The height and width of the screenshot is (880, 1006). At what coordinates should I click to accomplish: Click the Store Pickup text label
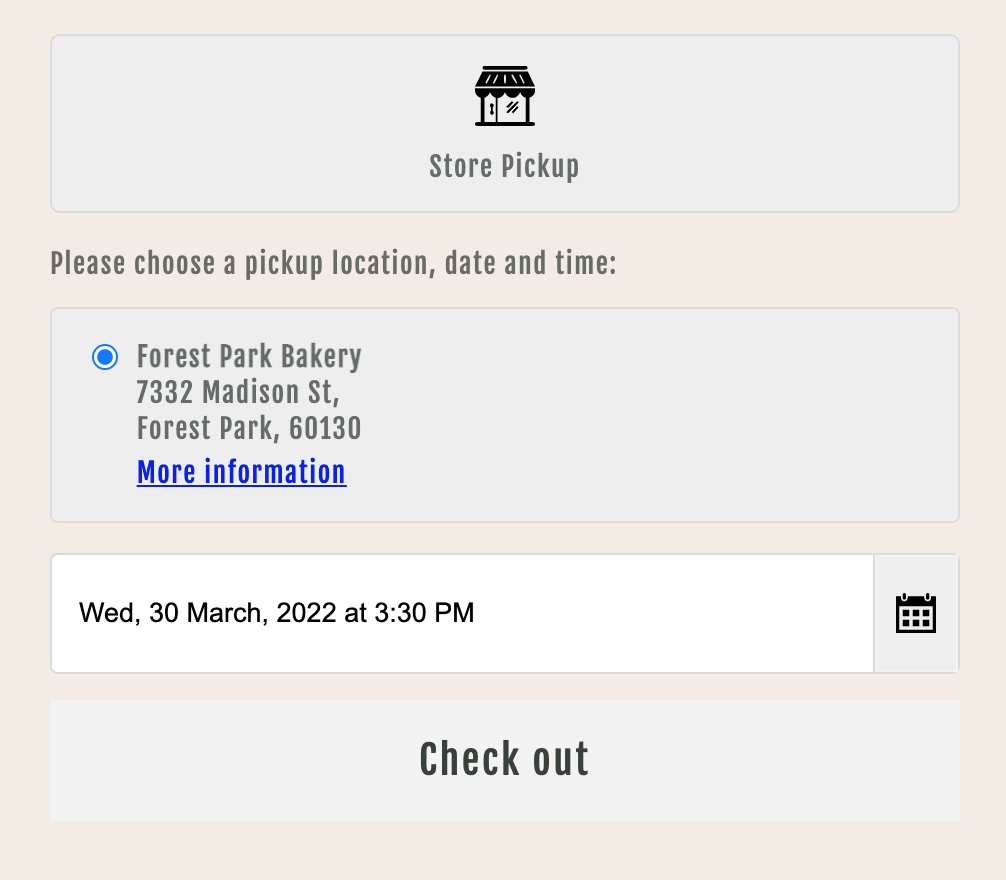tap(504, 167)
